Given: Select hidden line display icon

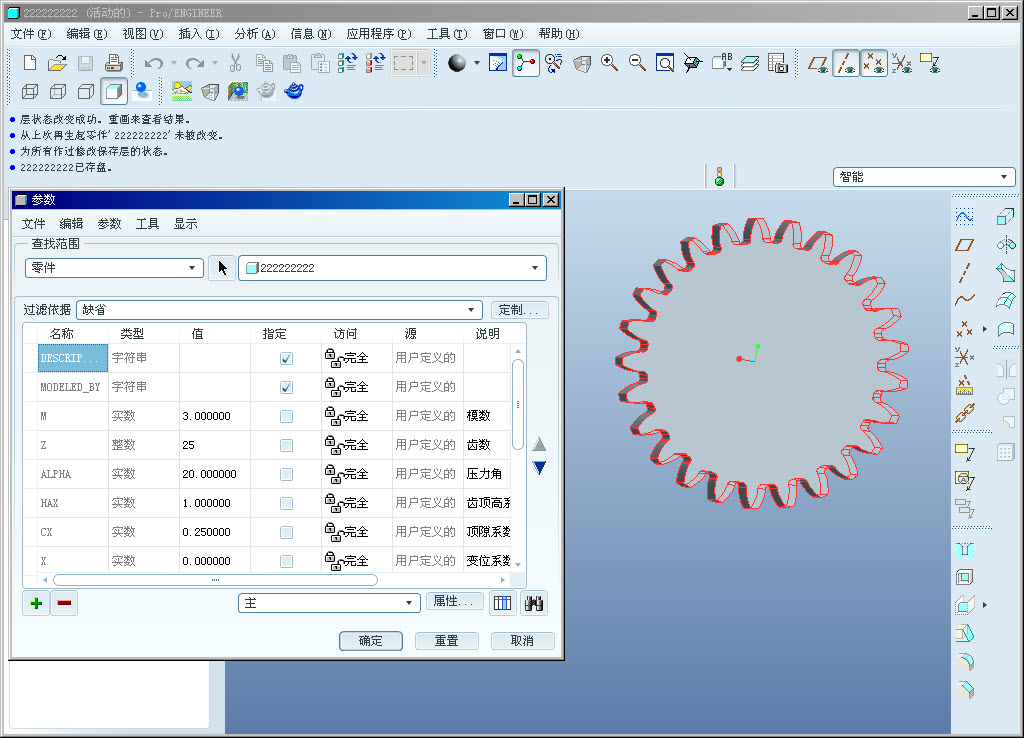Looking at the screenshot, I should tap(58, 91).
